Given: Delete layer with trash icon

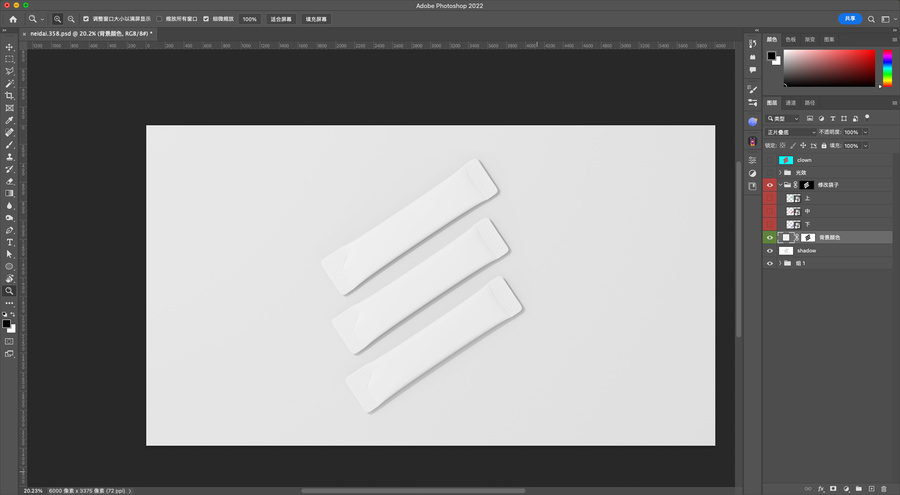Looking at the screenshot, I should pos(884,489).
